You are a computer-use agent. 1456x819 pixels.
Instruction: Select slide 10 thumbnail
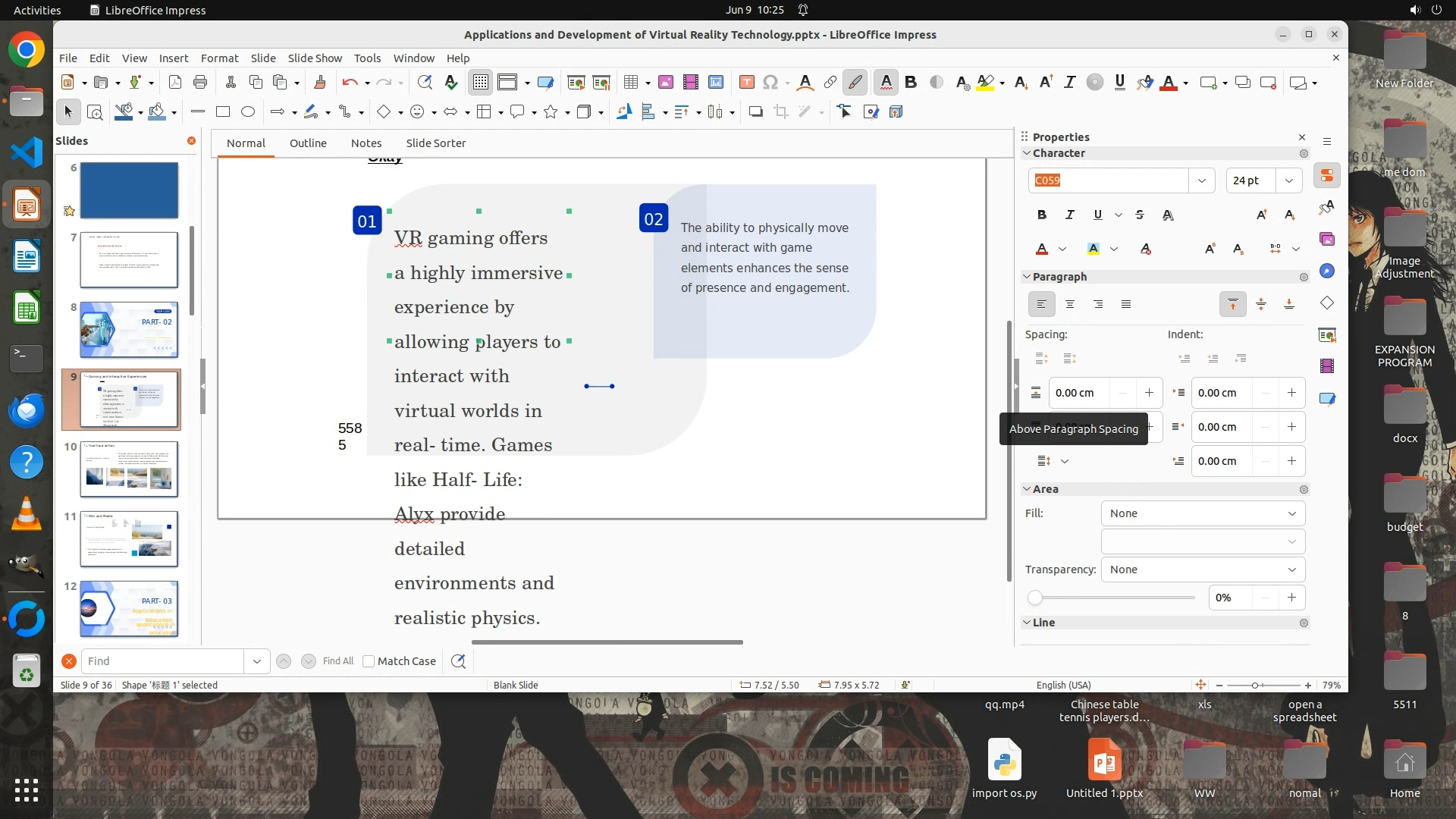click(x=129, y=469)
